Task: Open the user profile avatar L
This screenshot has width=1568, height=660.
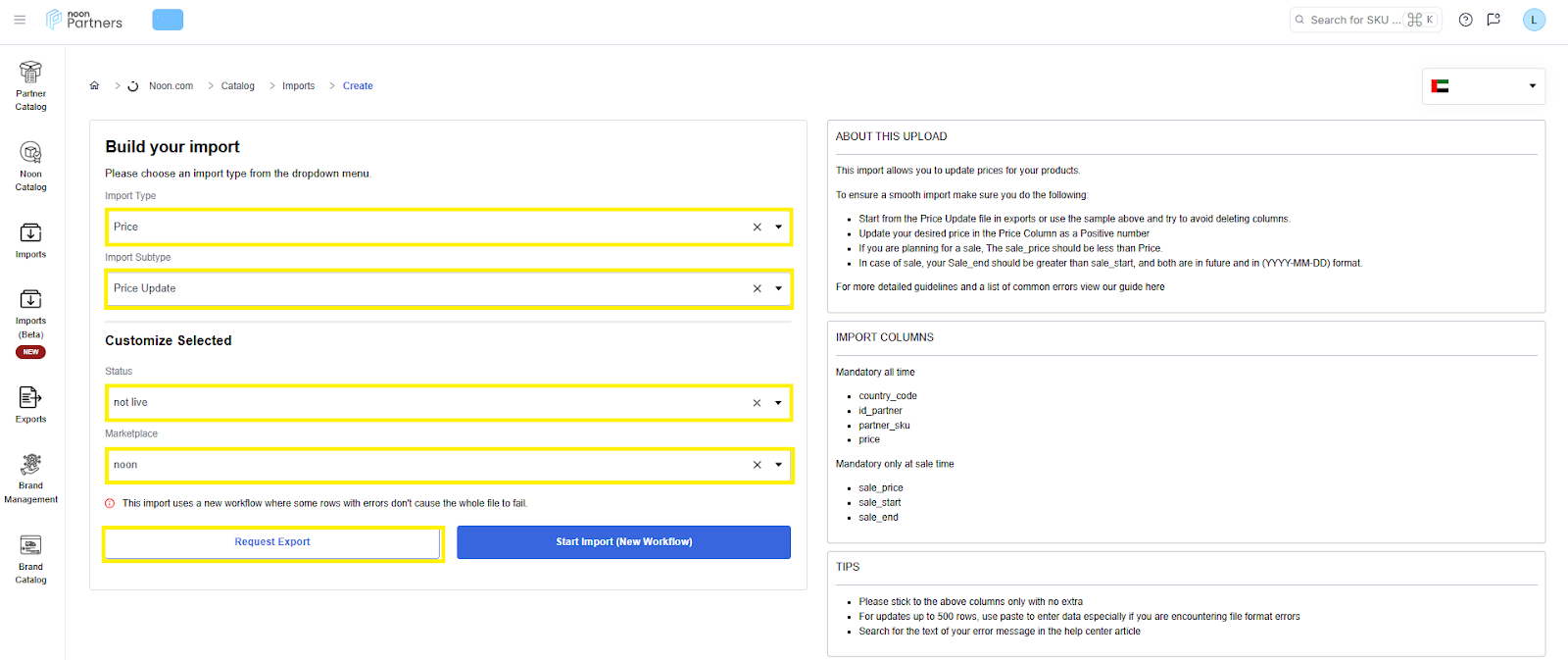Action: pos(1534,20)
